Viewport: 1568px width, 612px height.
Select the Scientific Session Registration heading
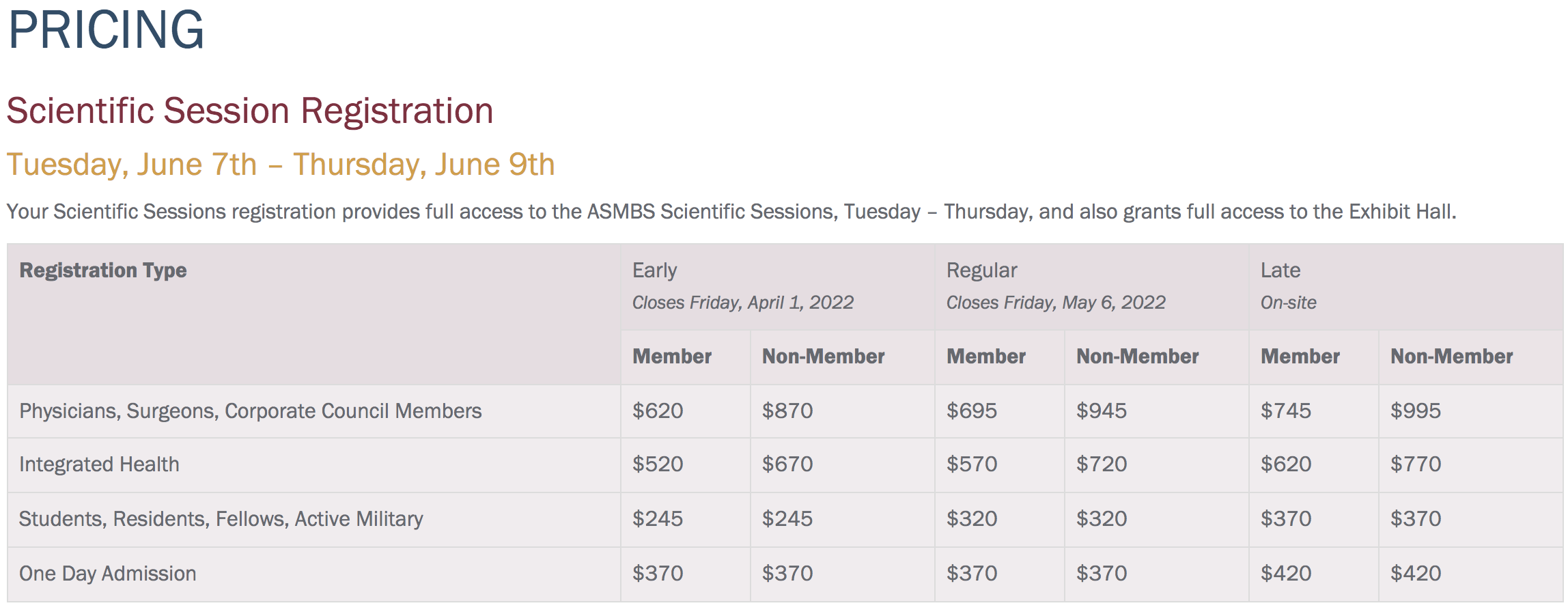(250, 111)
